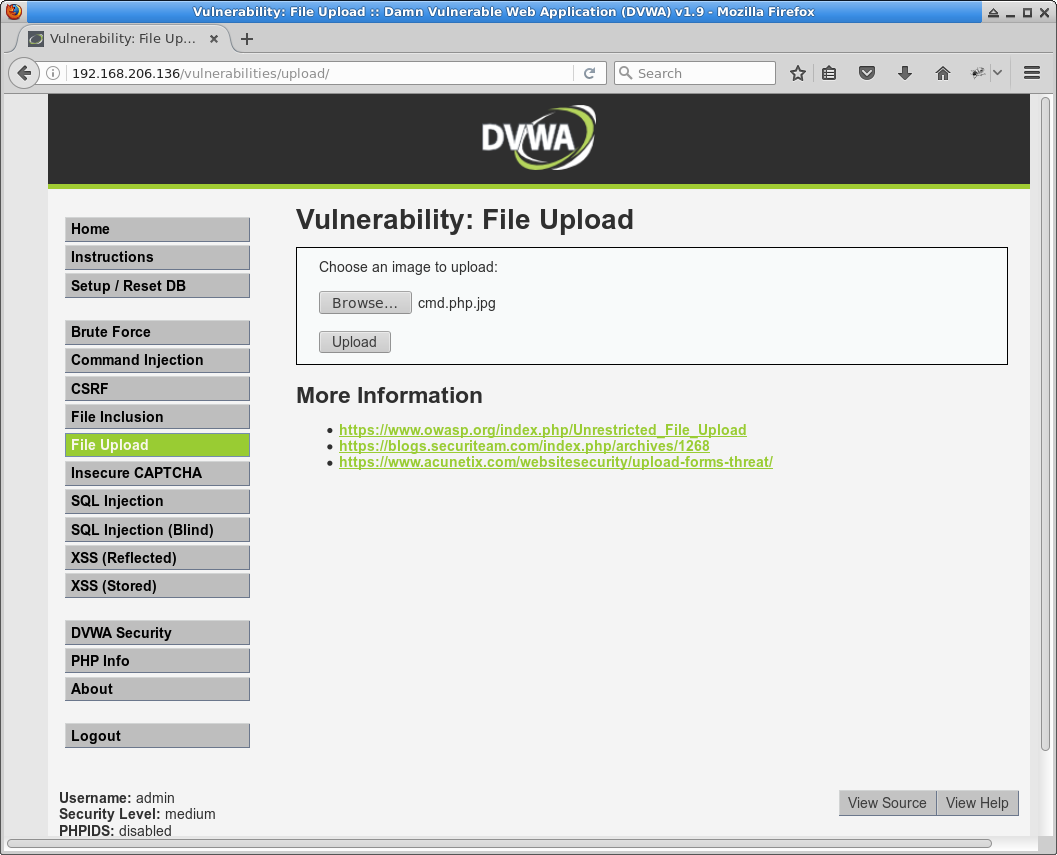Click the Upload button
The width and height of the screenshot is (1057, 855).
pyautogui.click(x=355, y=342)
